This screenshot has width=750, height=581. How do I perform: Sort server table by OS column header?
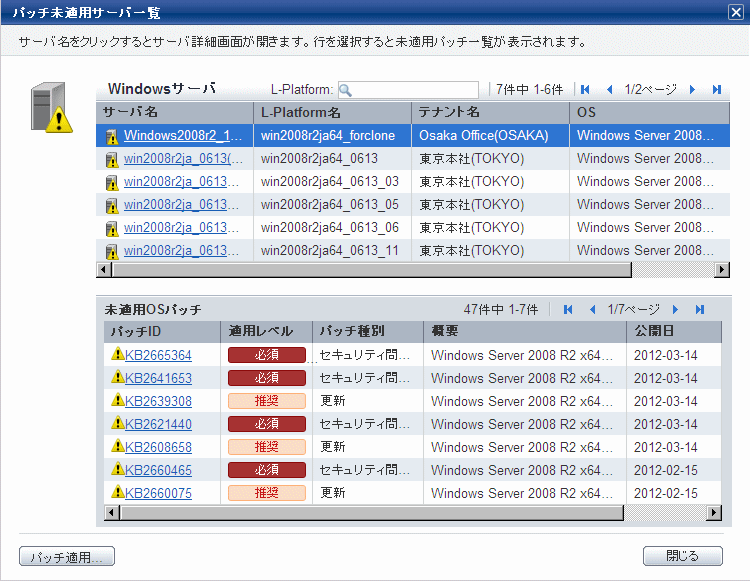pos(650,112)
